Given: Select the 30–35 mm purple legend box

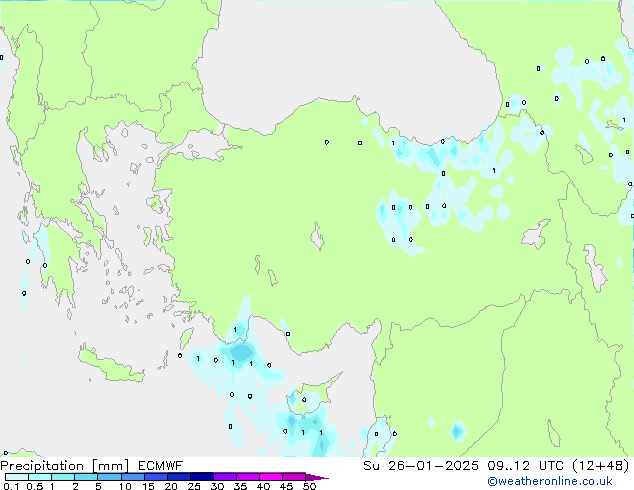Looking at the screenshot, I should click(225, 477).
